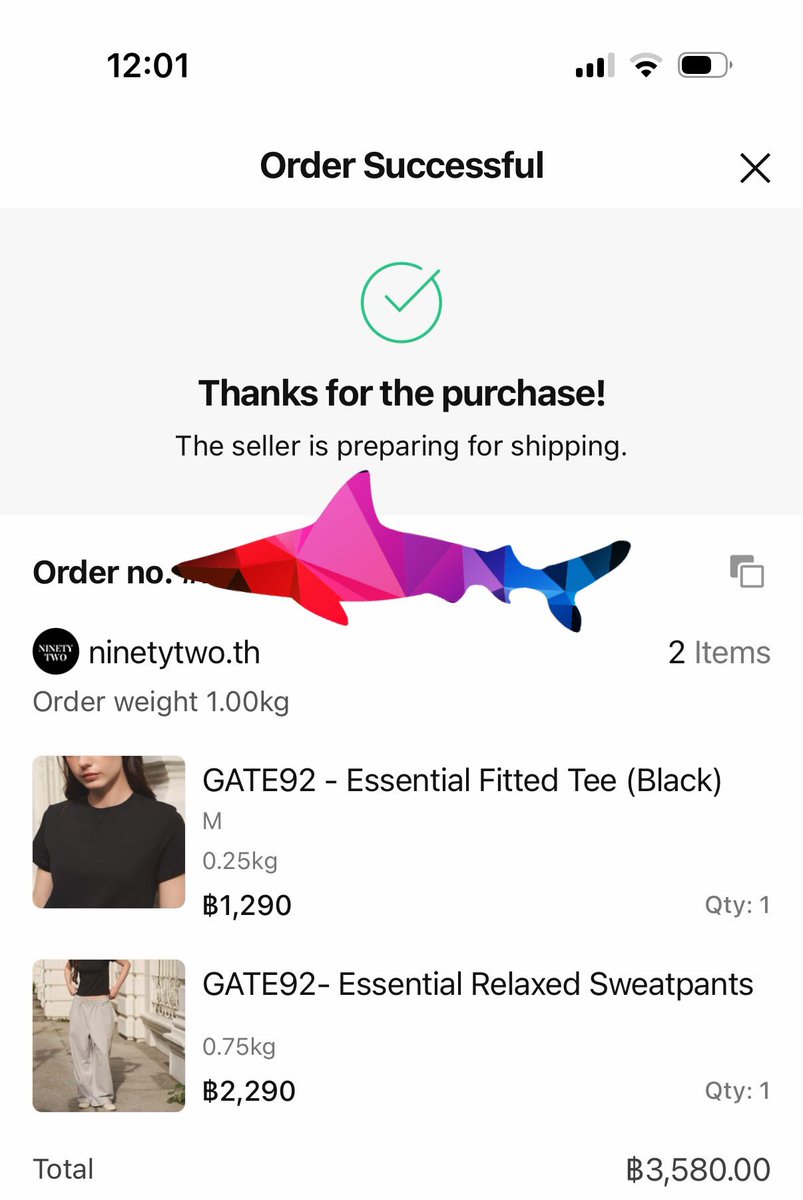
Task: Tap the Thanks for the purchase heading
Action: click(402, 394)
